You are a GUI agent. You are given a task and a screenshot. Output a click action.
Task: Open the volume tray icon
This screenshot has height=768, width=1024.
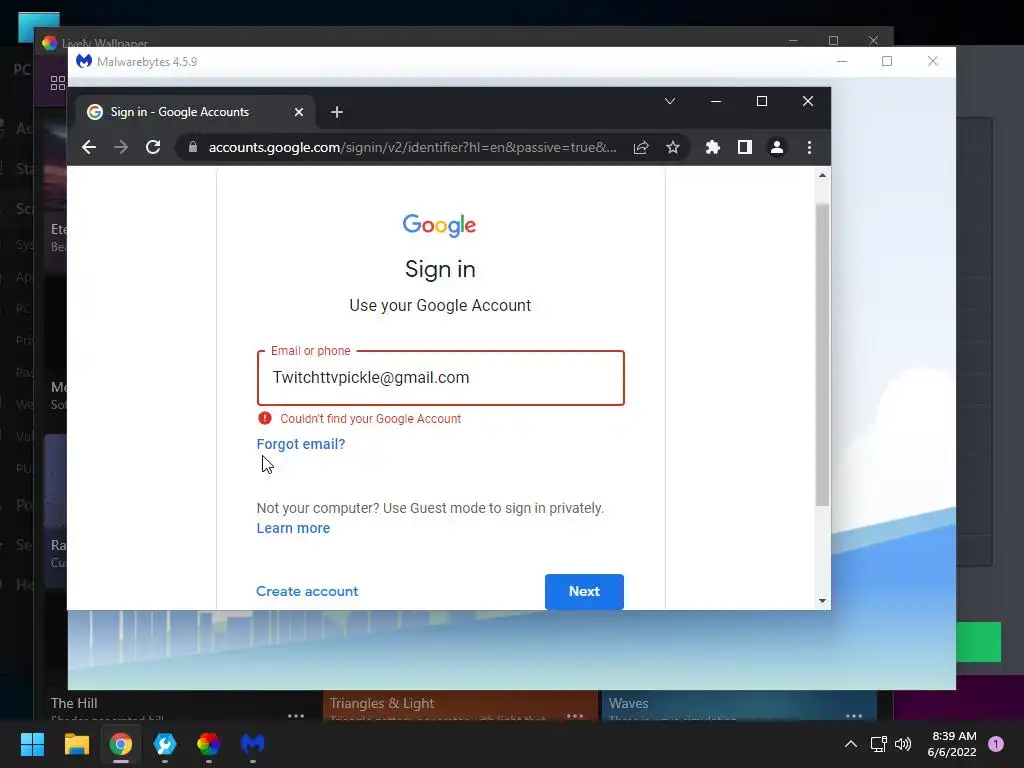[903, 744]
